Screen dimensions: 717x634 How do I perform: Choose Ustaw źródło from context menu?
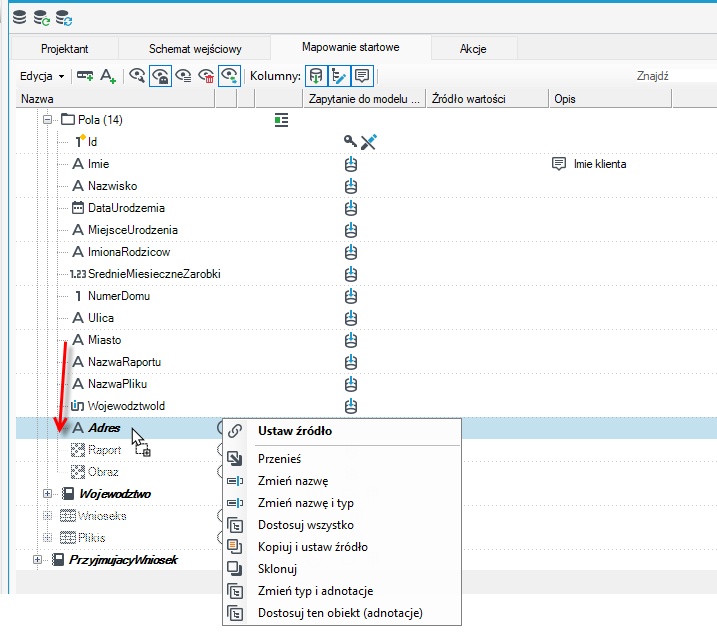(x=342, y=431)
